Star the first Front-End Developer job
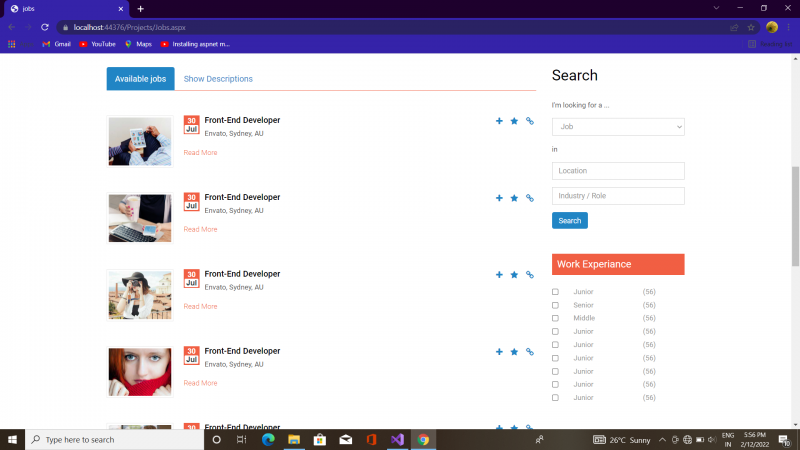The height and width of the screenshot is (450, 800). pyautogui.click(x=514, y=121)
